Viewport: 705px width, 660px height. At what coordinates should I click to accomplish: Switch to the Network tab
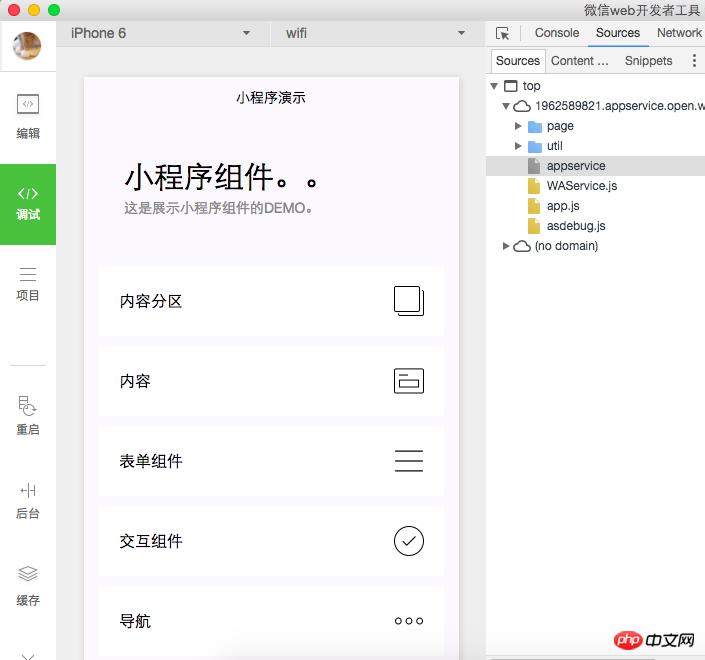(x=679, y=33)
